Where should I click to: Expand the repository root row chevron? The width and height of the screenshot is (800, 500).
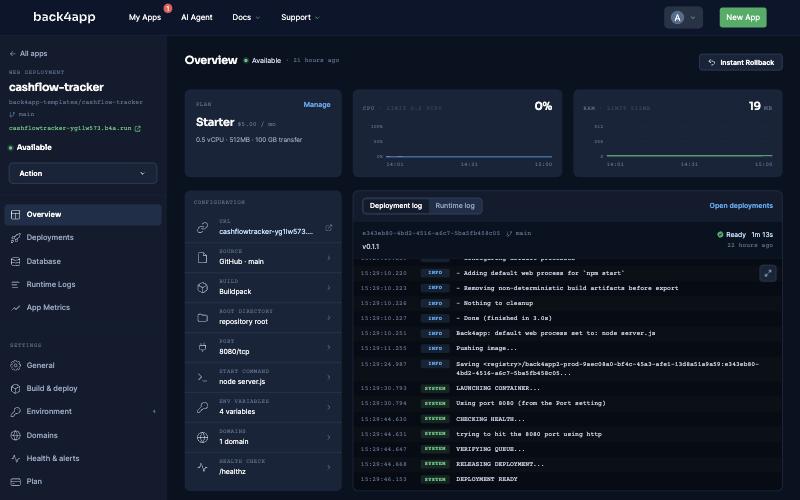[x=329, y=318]
